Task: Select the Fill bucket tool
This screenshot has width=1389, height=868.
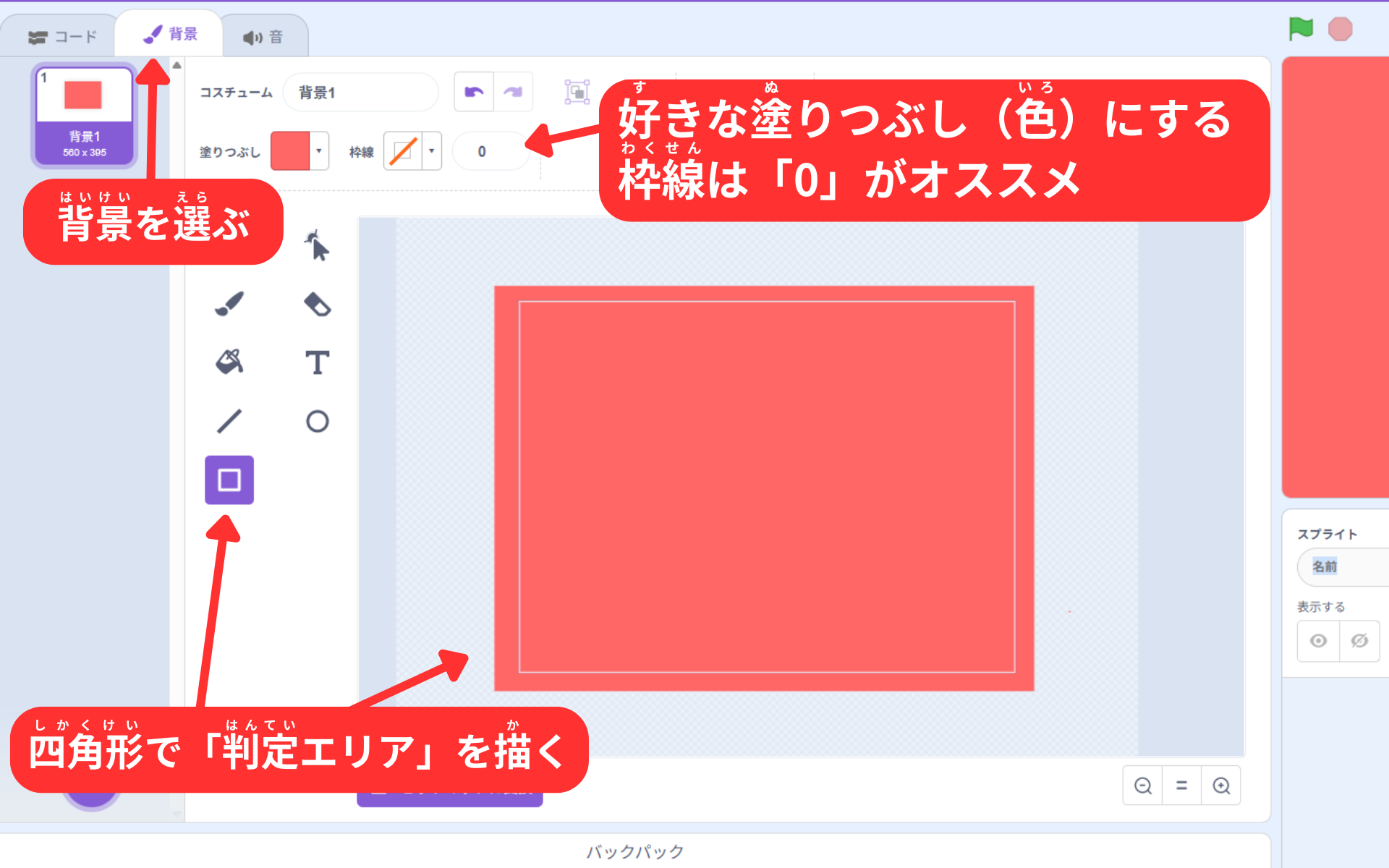Action: [229, 362]
